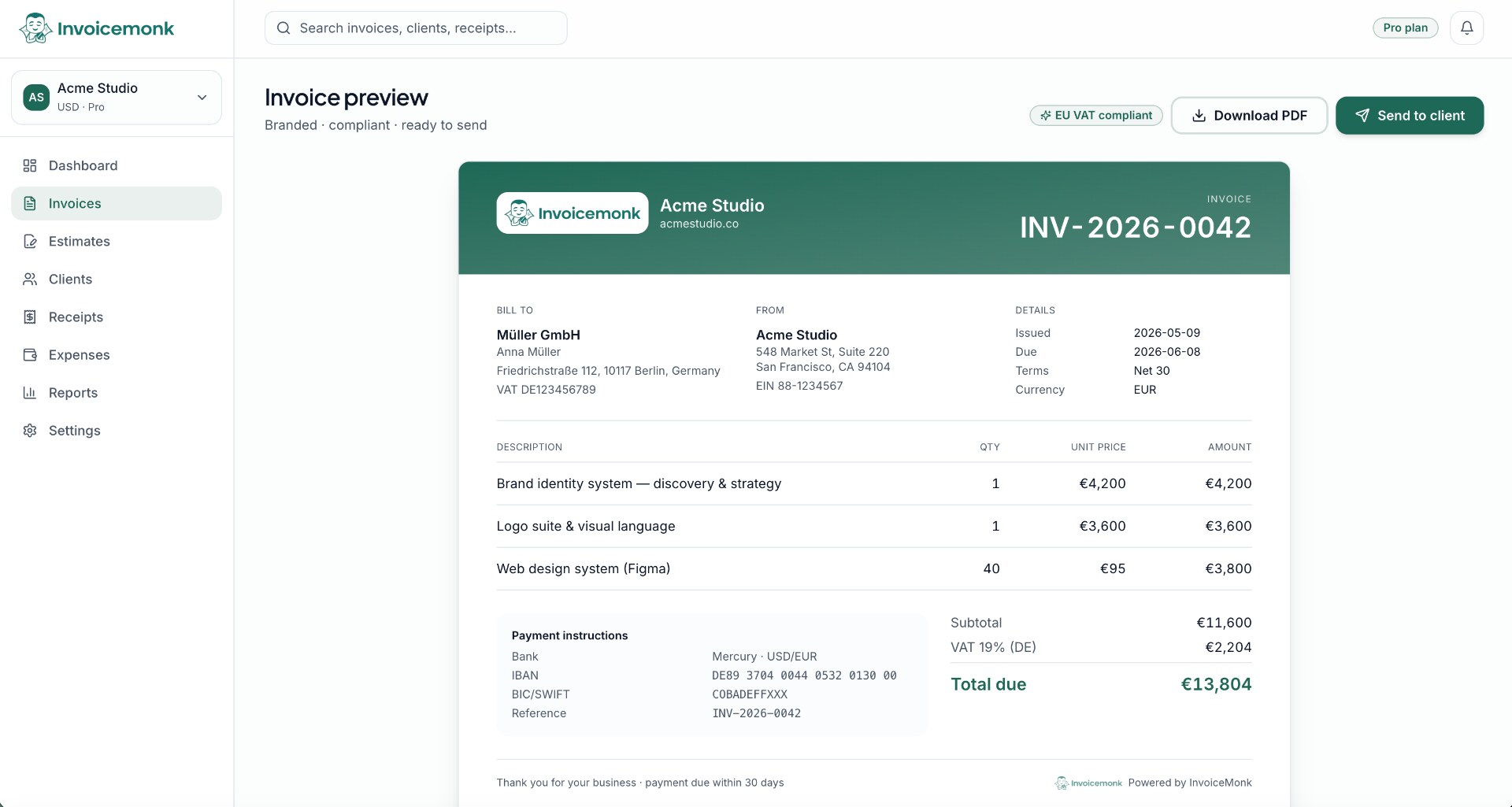Image resolution: width=1512 pixels, height=807 pixels.
Task: Click the Dashboard grid icon
Action: coord(30,165)
